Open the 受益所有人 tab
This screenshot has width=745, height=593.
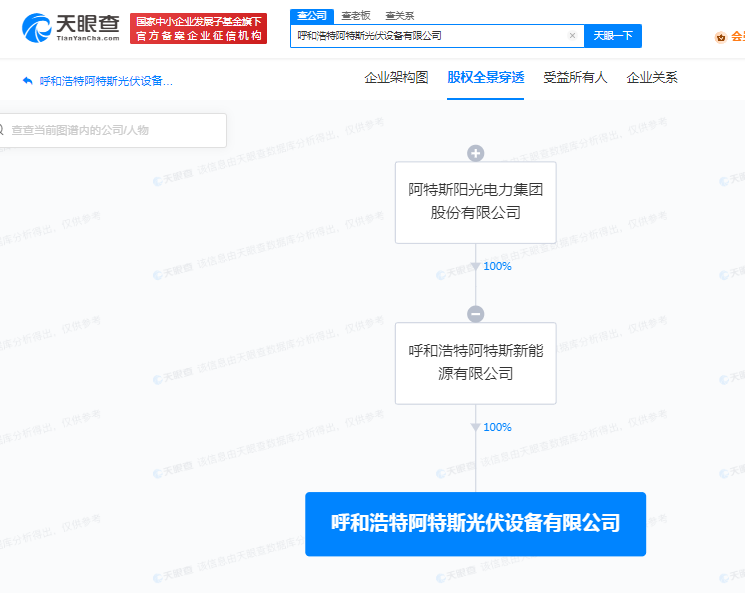(x=575, y=77)
